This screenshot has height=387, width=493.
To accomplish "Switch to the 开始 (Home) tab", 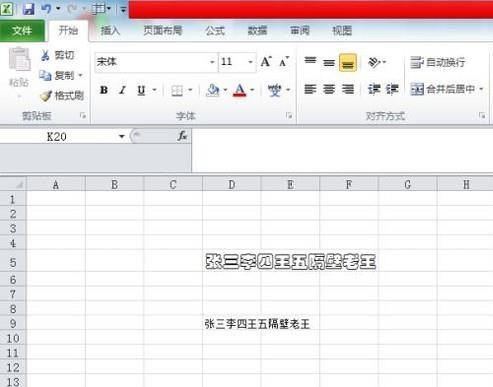I will tap(68, 31).
